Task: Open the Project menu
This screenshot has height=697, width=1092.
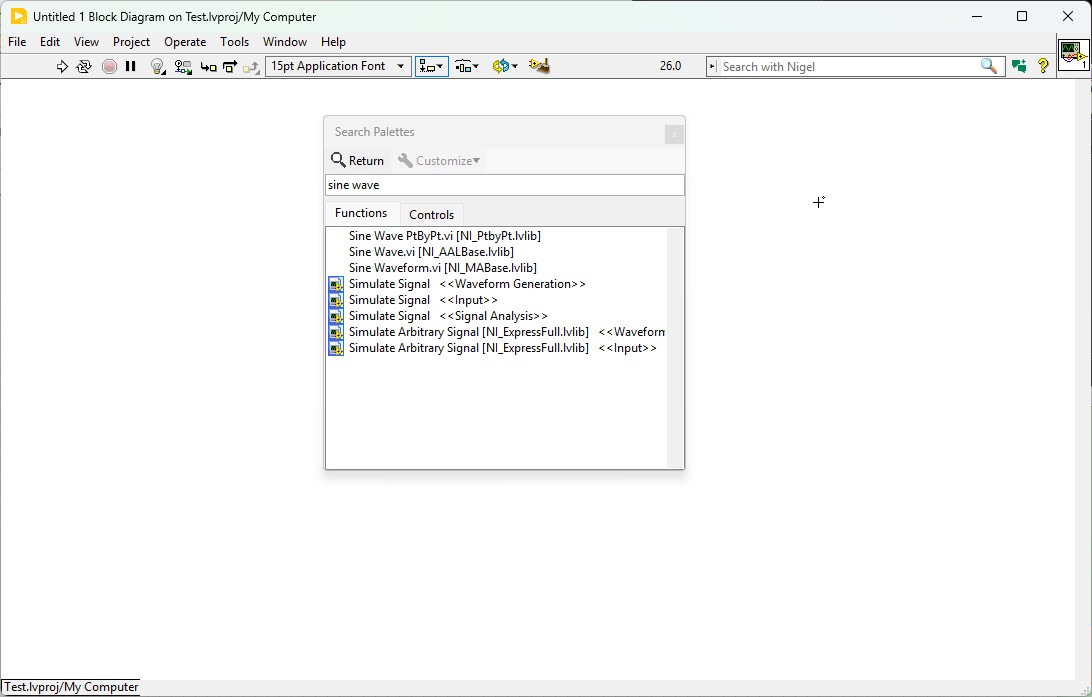Action: pyautogui.click(x=131, y=42)
